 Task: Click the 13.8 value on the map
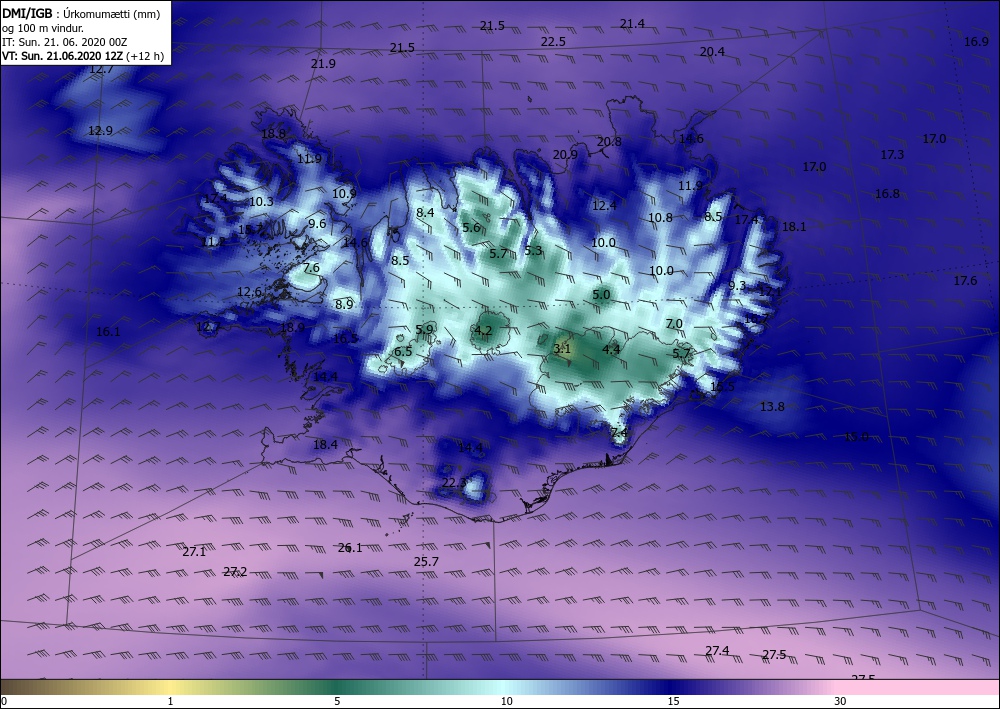(772, 406)
